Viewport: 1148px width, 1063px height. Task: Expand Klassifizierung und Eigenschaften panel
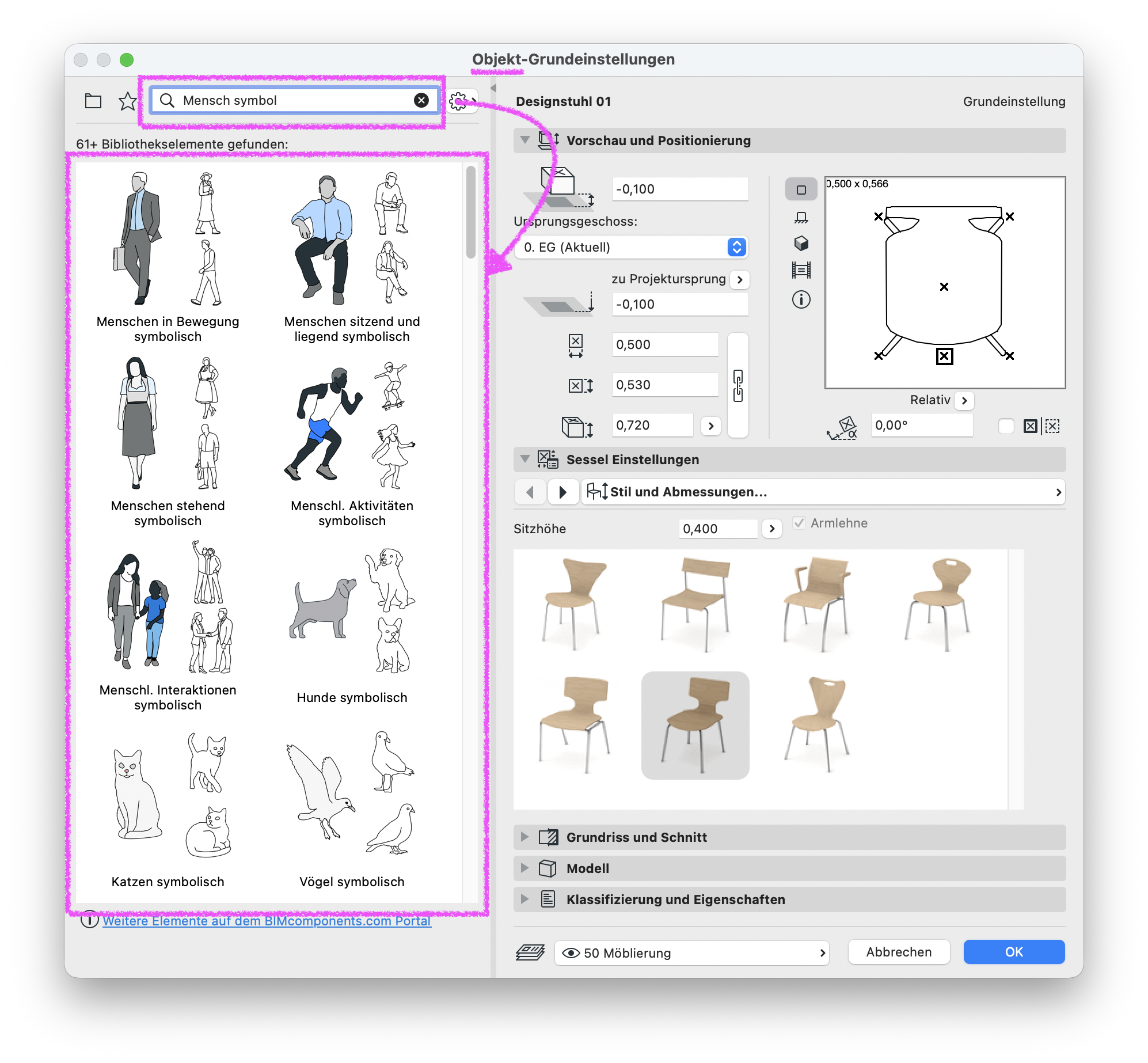[524, 899]
